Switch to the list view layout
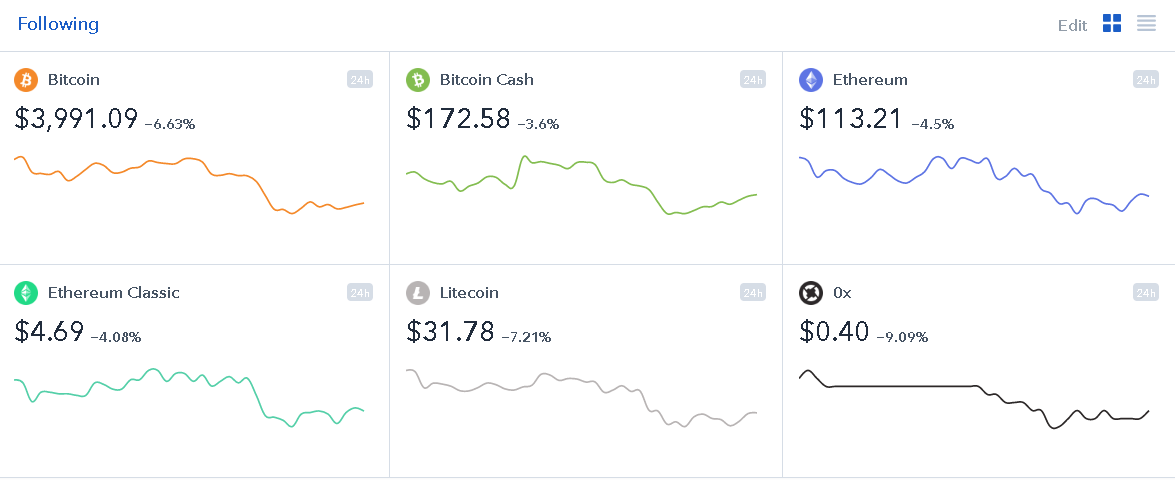This screenshot has height=491, width=1175. 1147,23
